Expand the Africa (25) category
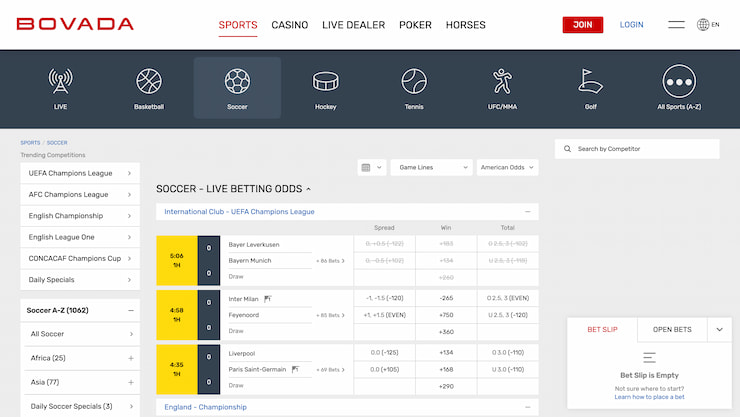Image resolution: width=740 pixels, height=417 pixels. tap(131, 358)
